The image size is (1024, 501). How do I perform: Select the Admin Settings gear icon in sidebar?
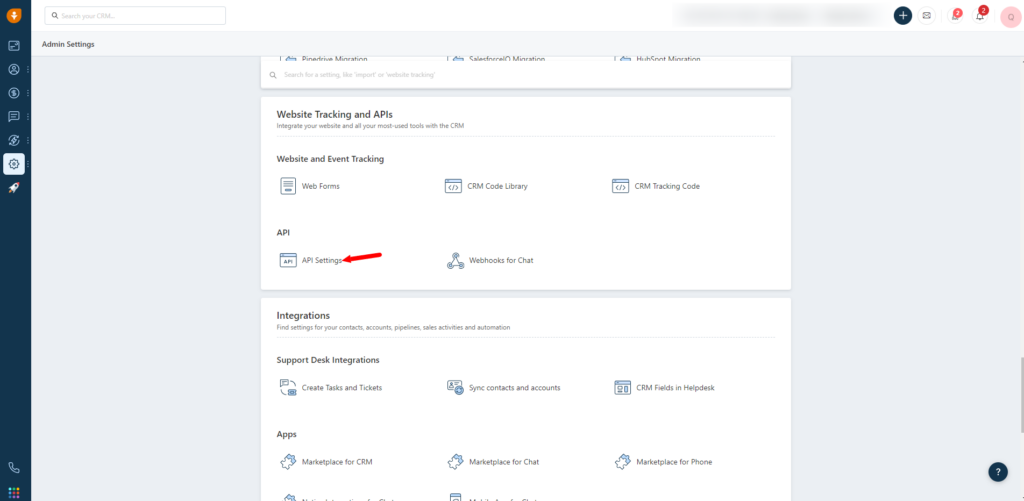(14, 164)
